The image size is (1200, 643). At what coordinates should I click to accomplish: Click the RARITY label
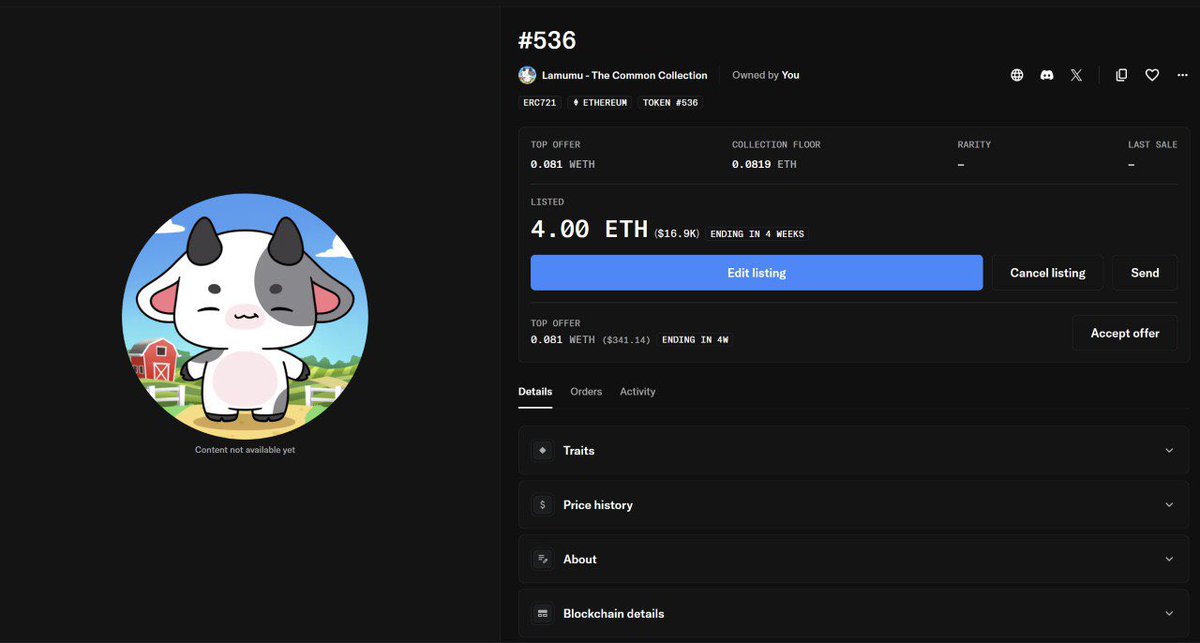(974, 145)
